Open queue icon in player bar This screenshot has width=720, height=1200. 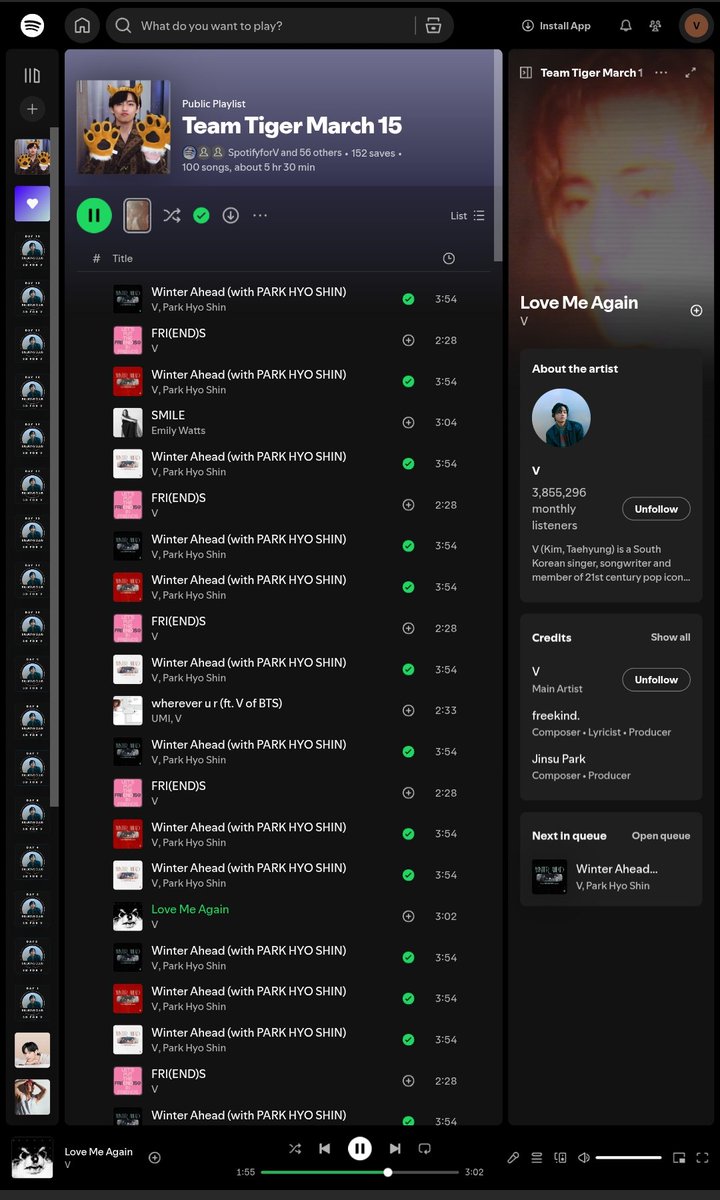pos(537,1158)
